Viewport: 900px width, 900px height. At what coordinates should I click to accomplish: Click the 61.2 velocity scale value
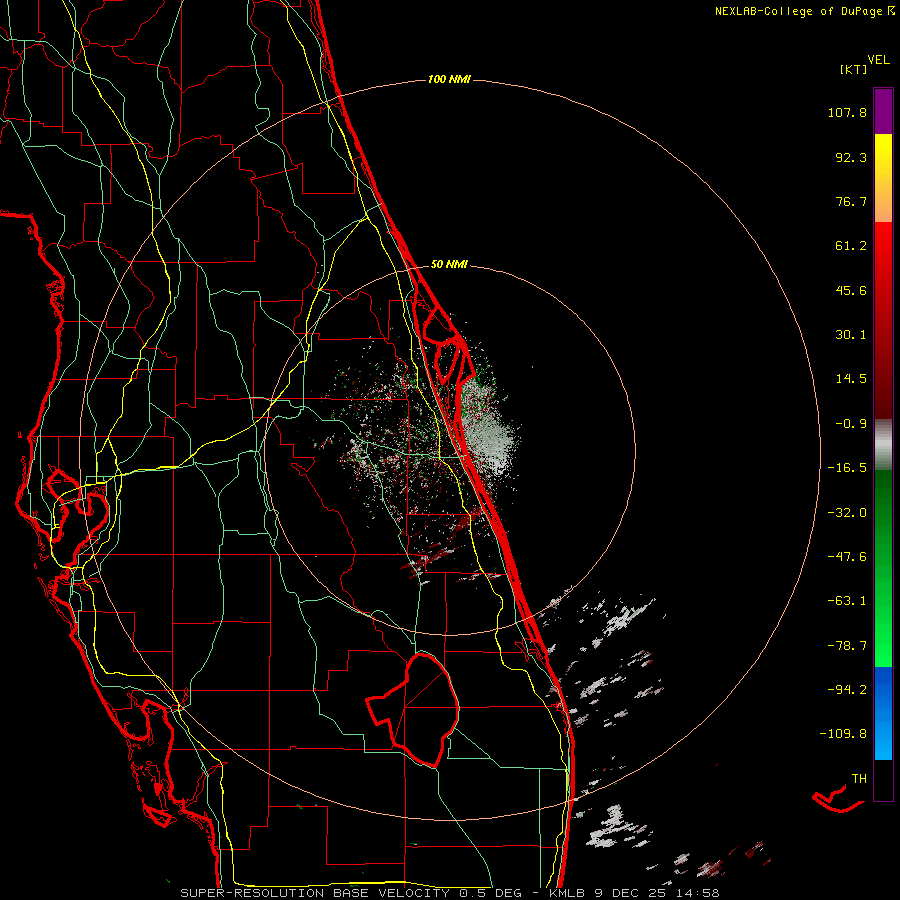(851, 246)
